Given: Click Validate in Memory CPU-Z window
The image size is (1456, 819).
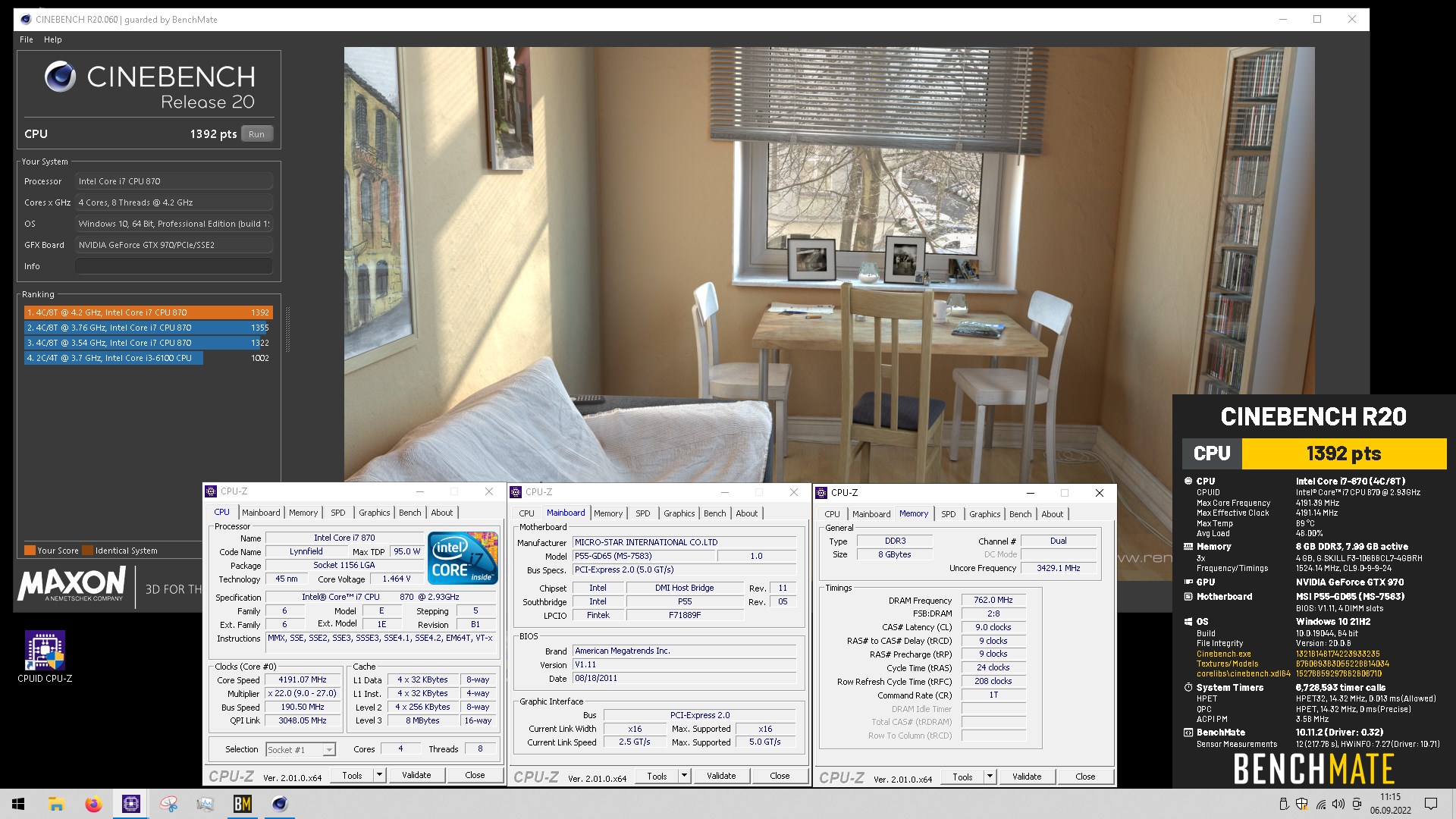Looking at the screenshot, I should 1027,777.
